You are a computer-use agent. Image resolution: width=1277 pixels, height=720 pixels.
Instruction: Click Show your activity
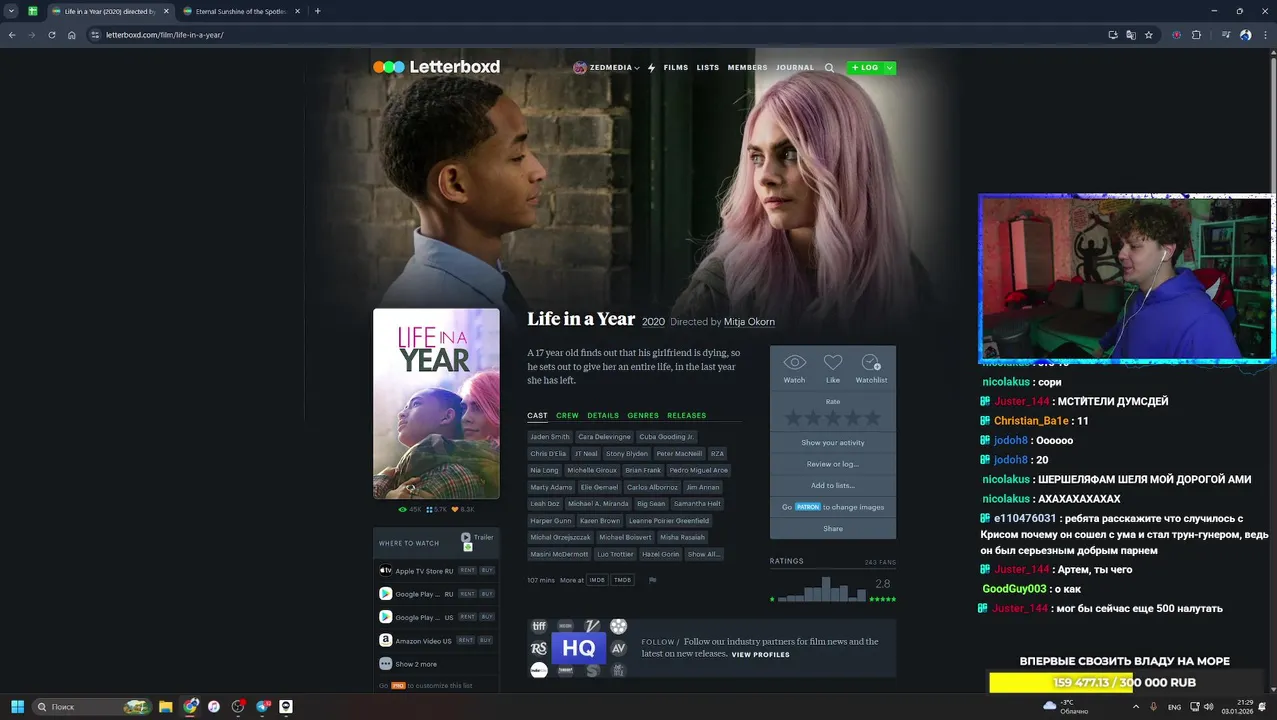[833, 443]
